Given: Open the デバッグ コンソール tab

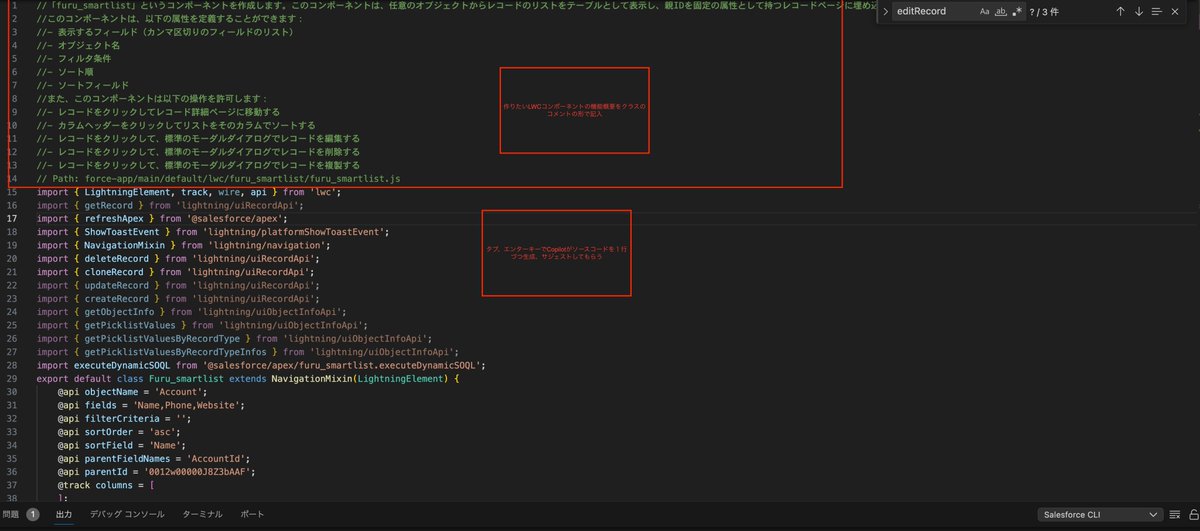Looking at the screenshot, I should pos(127,514).
